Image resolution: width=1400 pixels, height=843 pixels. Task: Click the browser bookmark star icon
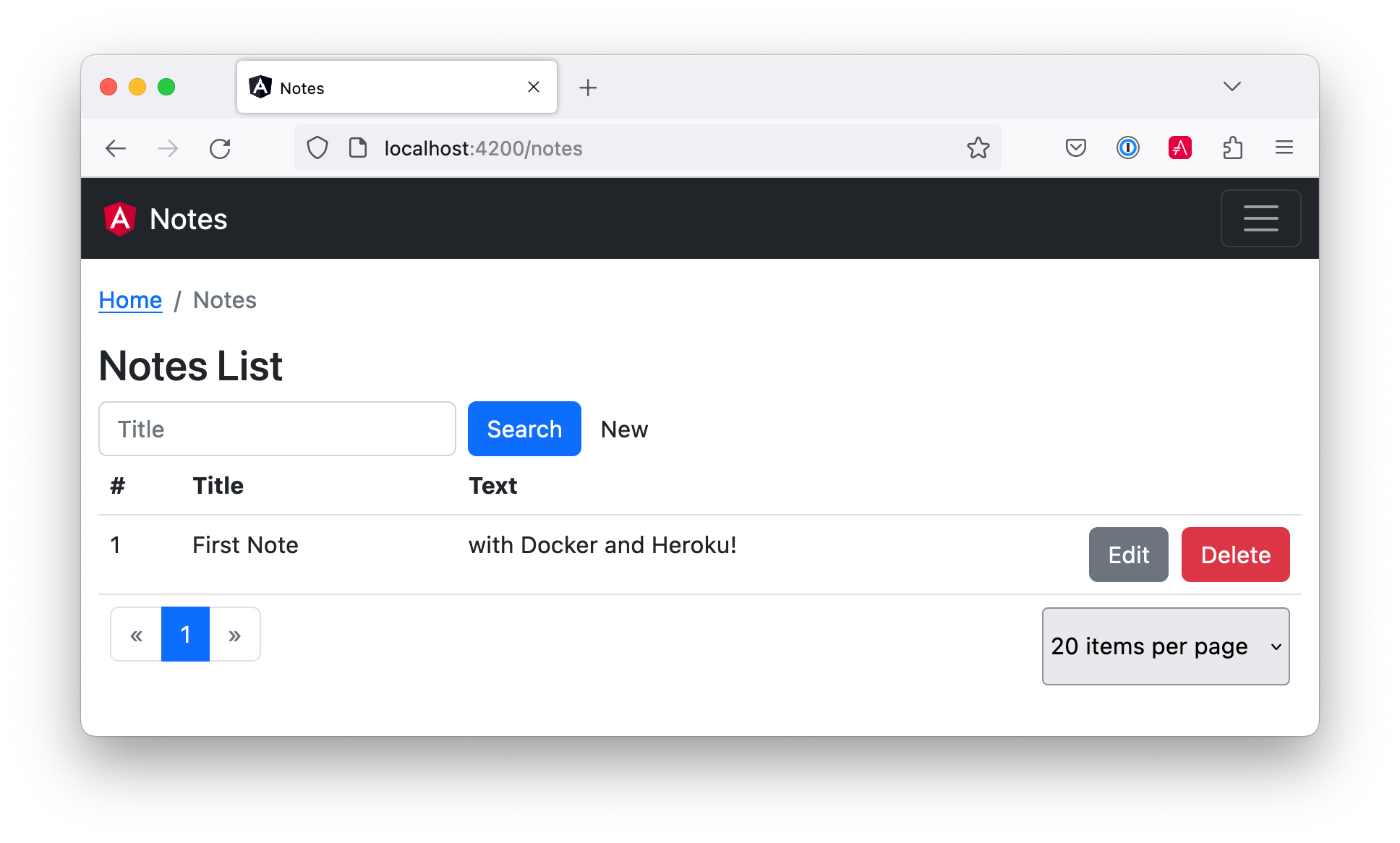978,148
